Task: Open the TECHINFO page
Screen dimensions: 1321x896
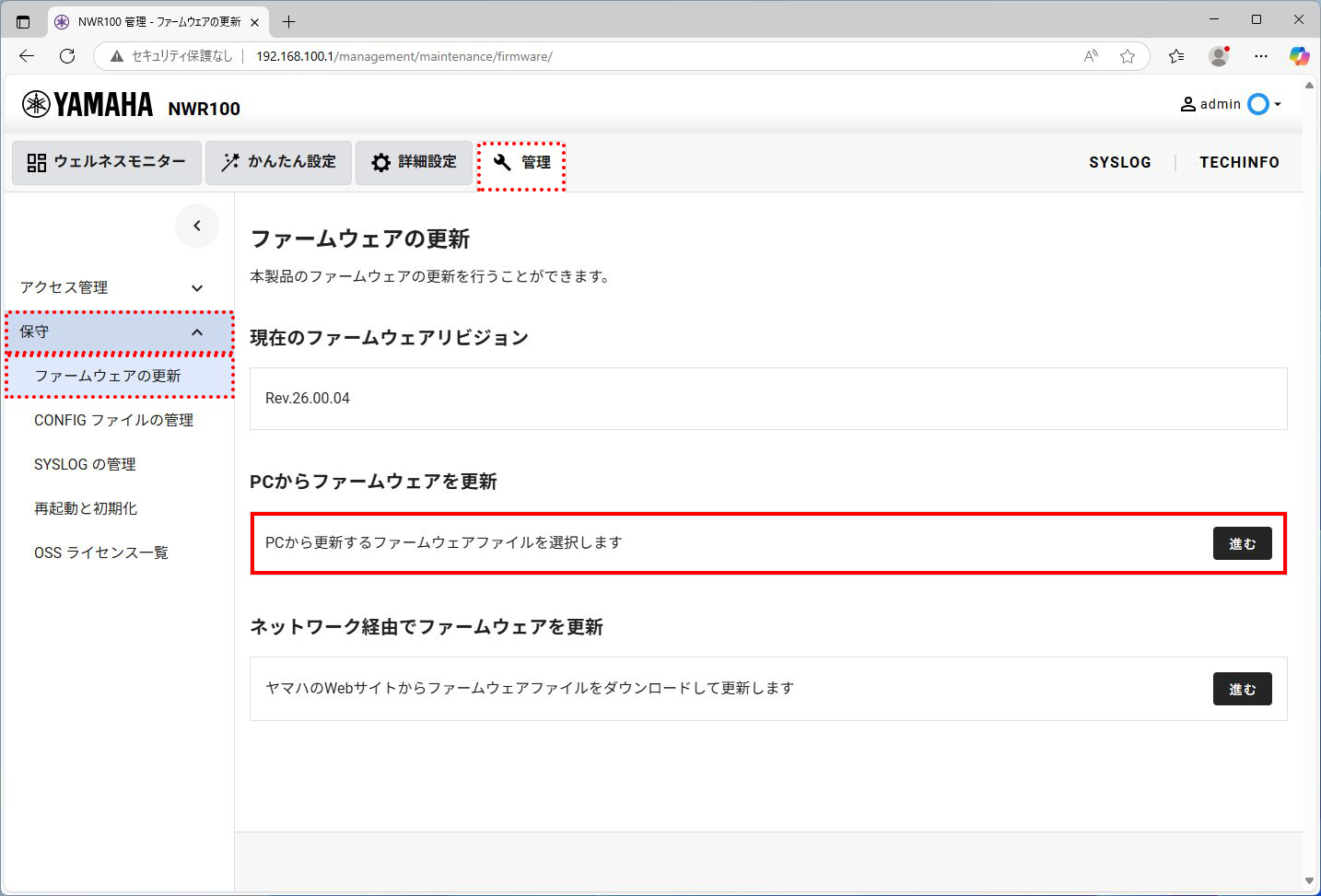Action: point(1238,162)
